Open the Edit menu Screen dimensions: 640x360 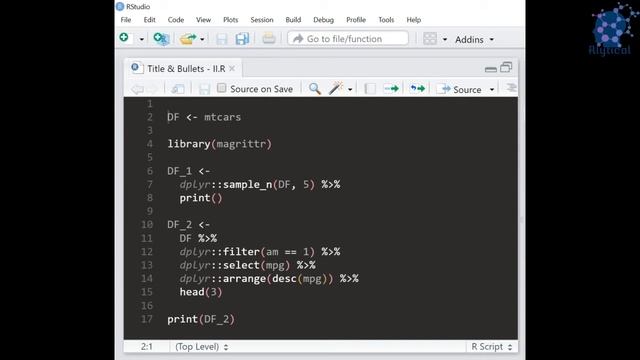pyautogui.click(x=149, y=20)
